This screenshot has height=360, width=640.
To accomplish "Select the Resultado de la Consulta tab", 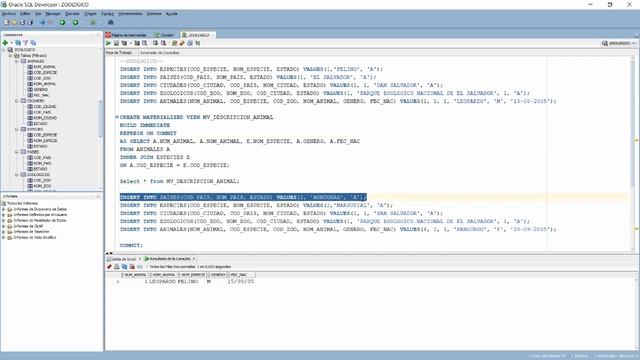I will [x=168, y=259].
